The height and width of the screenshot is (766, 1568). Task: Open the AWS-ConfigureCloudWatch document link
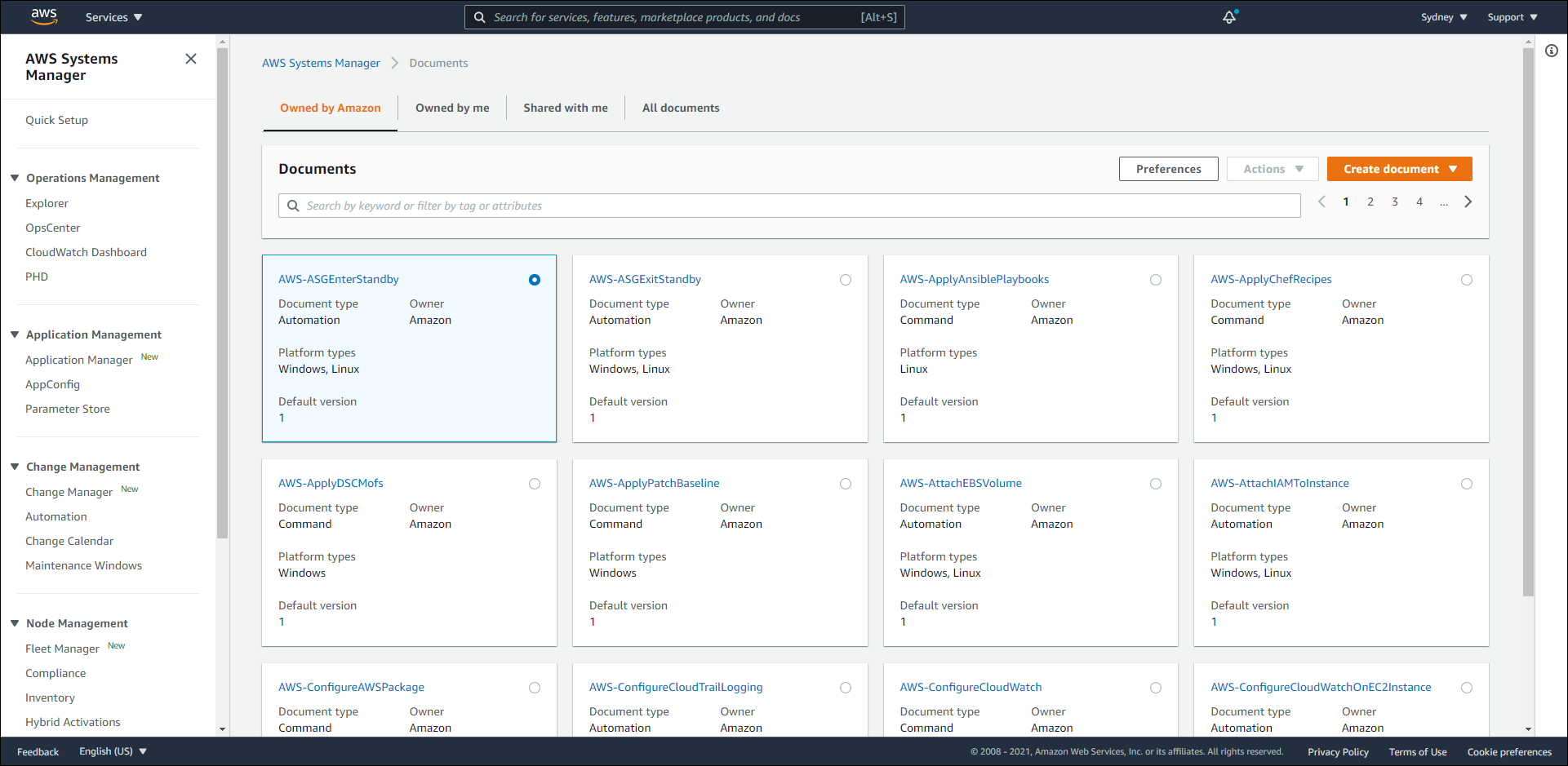pyautogui.click(x=971, y=687)
